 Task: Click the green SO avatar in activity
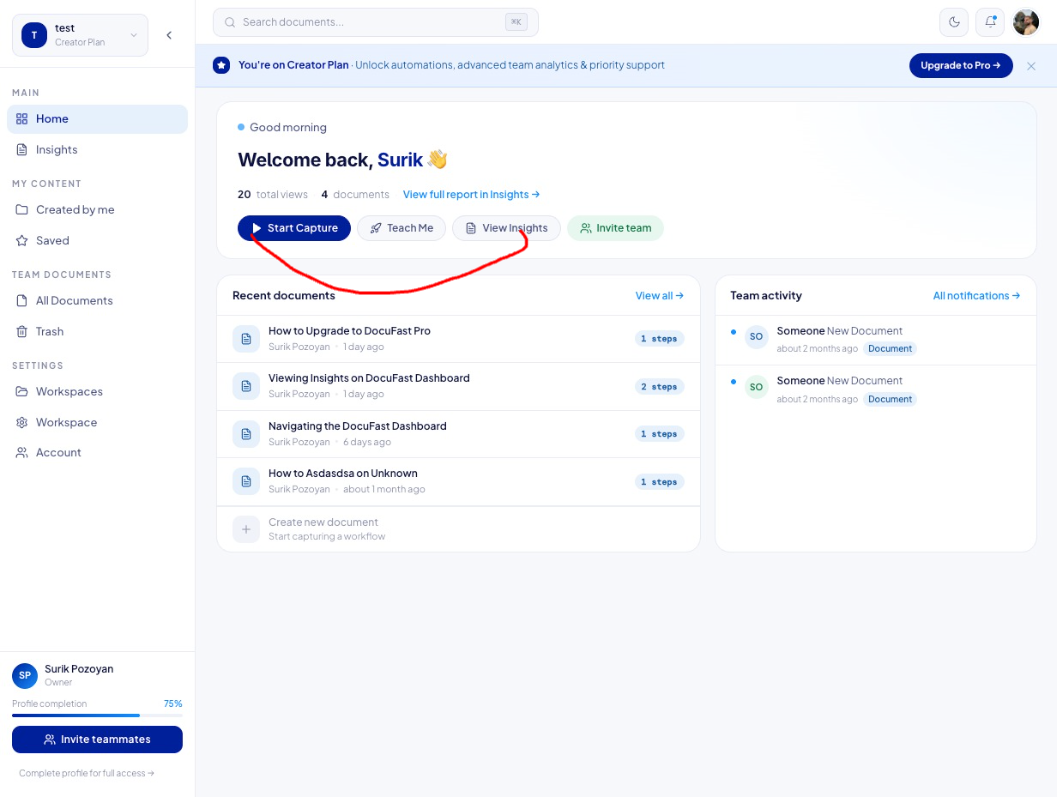pos(756,387)
